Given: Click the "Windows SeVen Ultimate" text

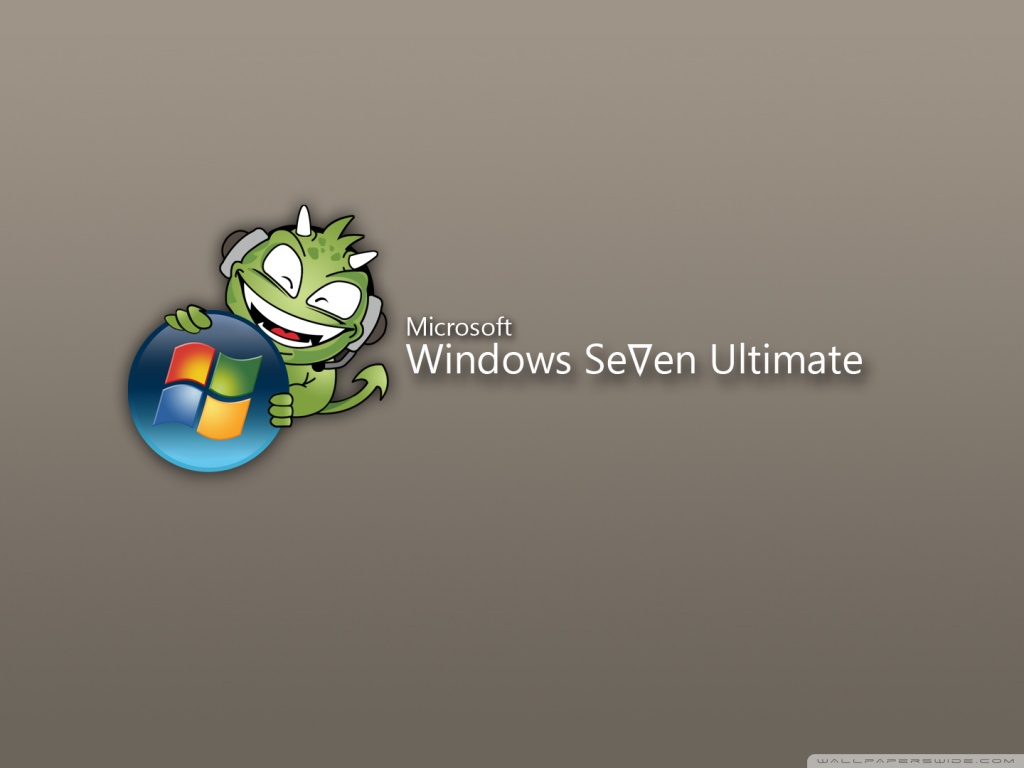Looking at the screenshot, I should (634, 360).
